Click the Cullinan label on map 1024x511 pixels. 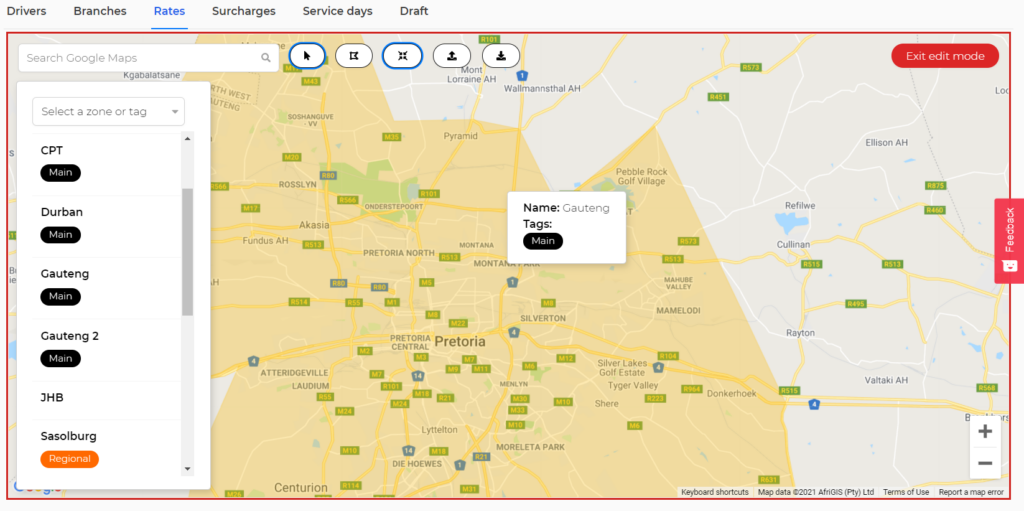coord(793,244)
